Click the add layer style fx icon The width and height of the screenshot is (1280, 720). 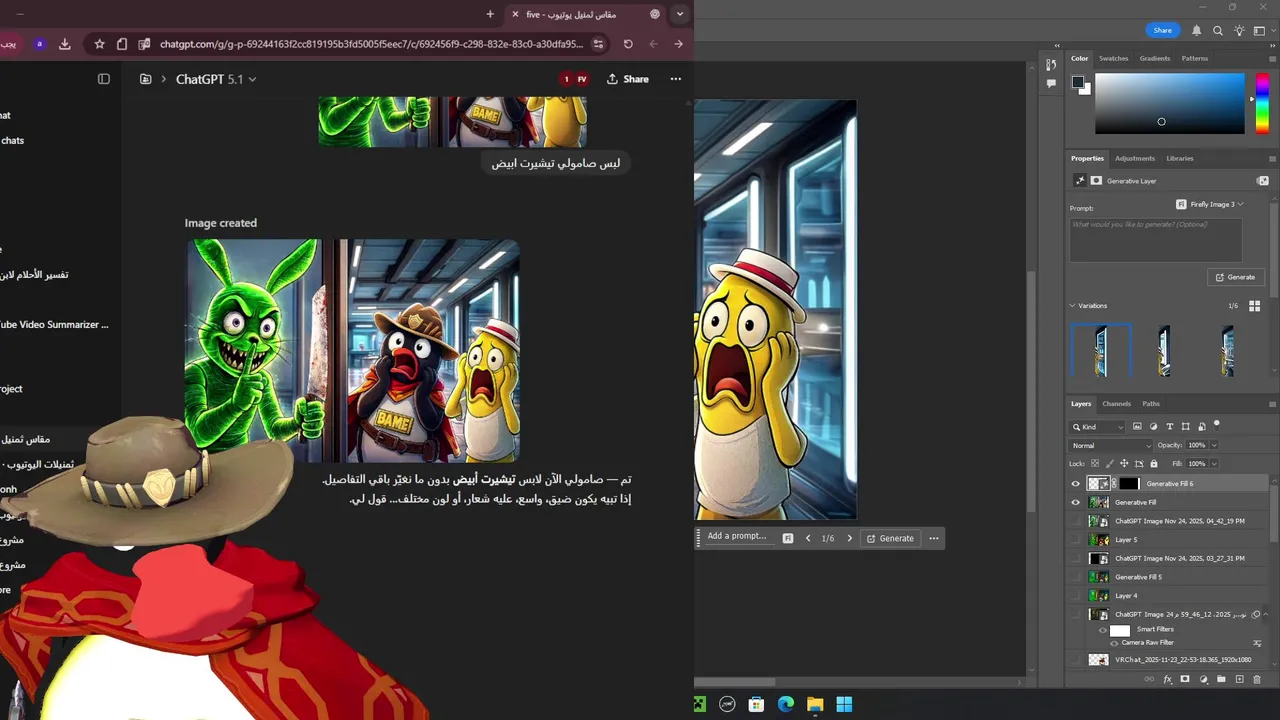pos(1167,680)
